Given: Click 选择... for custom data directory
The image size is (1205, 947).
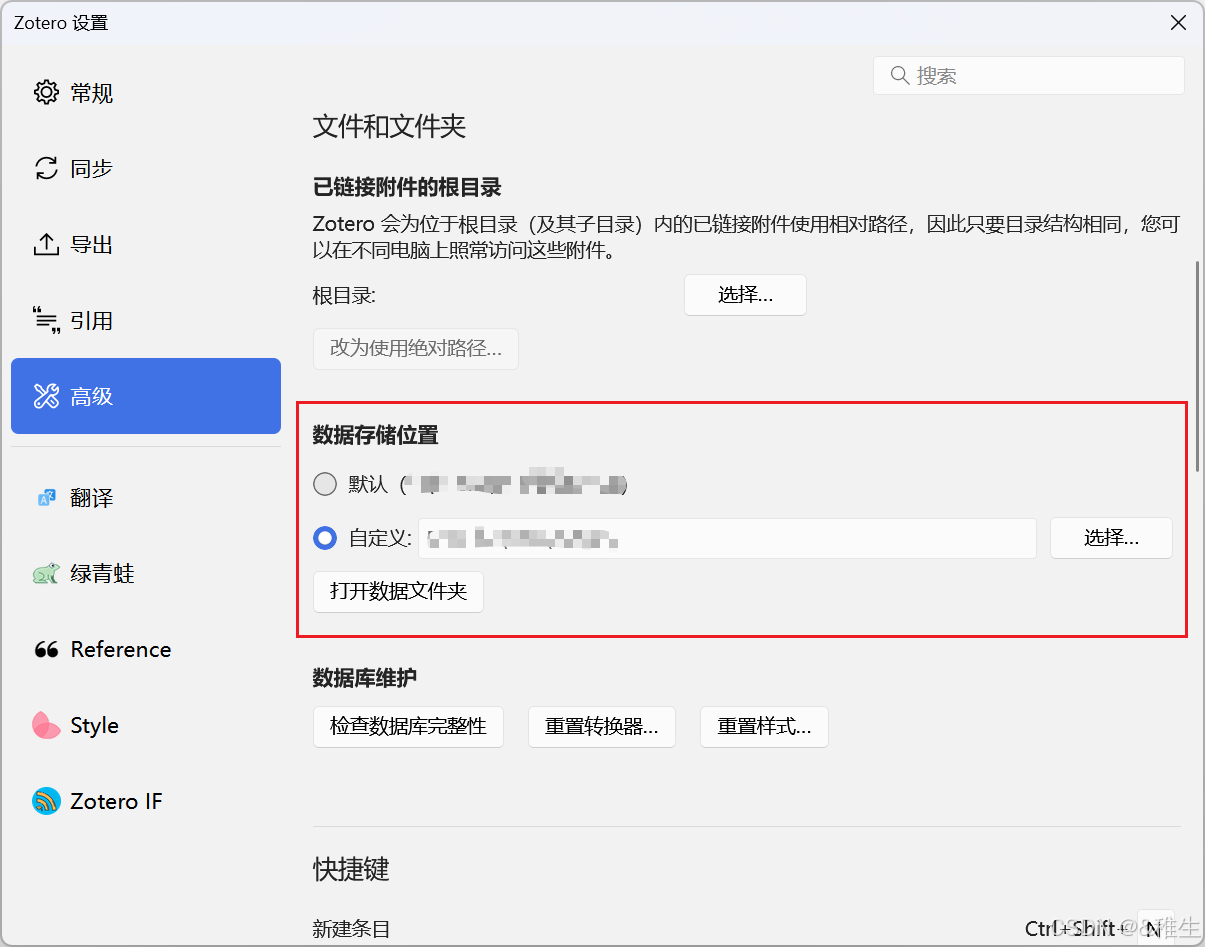Looking at the screenshot, I should [1111, 538].
